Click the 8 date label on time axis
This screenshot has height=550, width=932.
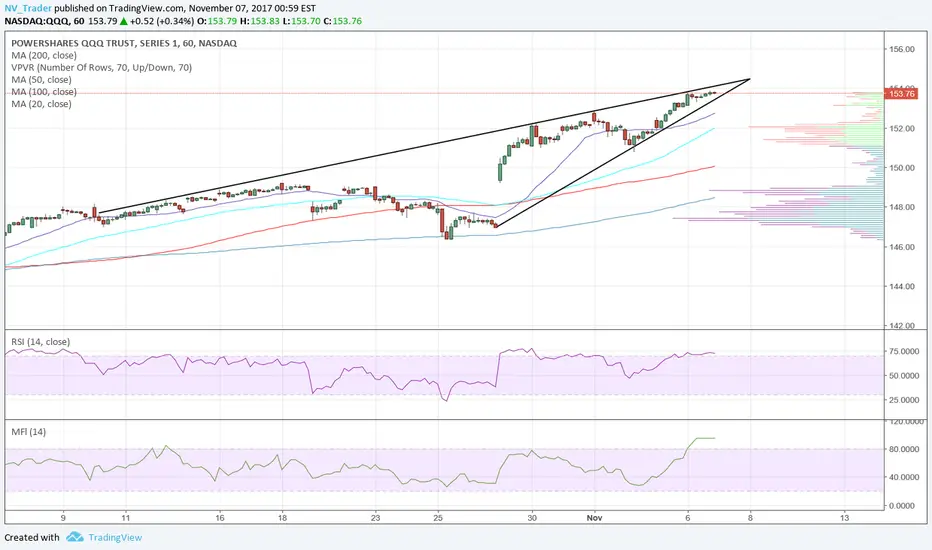(x=750, y=518)
